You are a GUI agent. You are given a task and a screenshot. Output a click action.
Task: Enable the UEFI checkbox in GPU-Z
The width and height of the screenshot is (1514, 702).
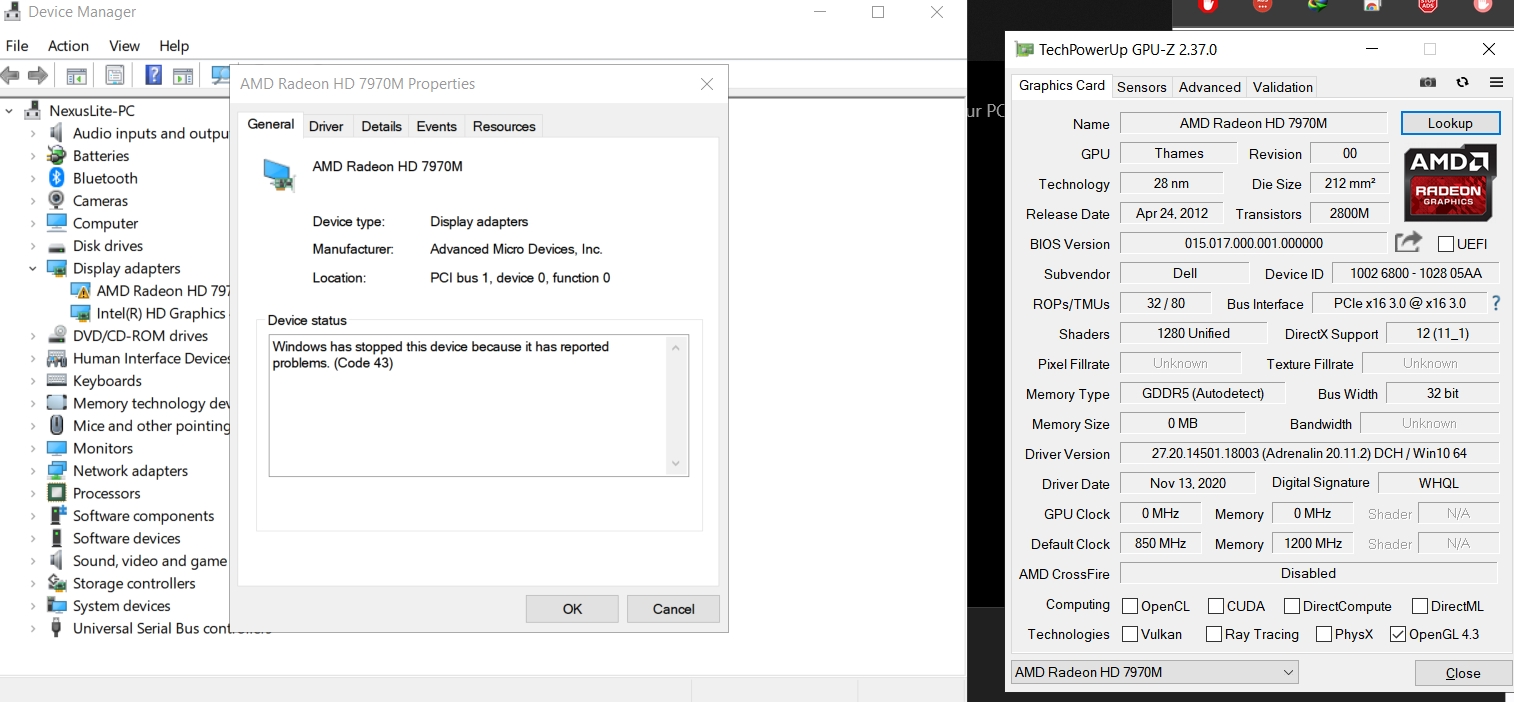[x=1445, y=244]
